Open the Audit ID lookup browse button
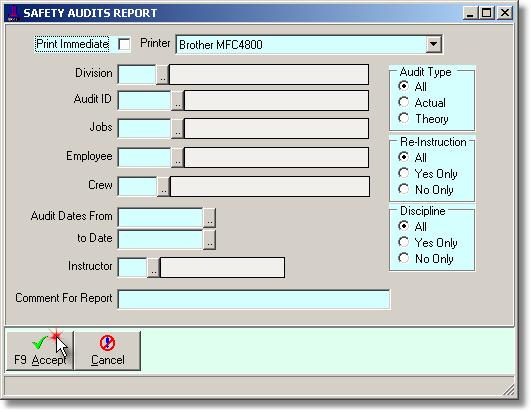Viewport: 531px width, 412px height. point(177,101)
